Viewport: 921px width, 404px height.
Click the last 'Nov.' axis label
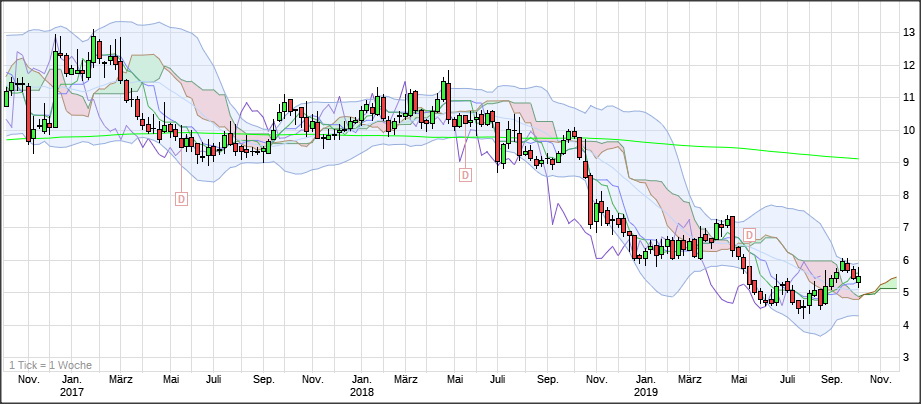click(880, 379)
